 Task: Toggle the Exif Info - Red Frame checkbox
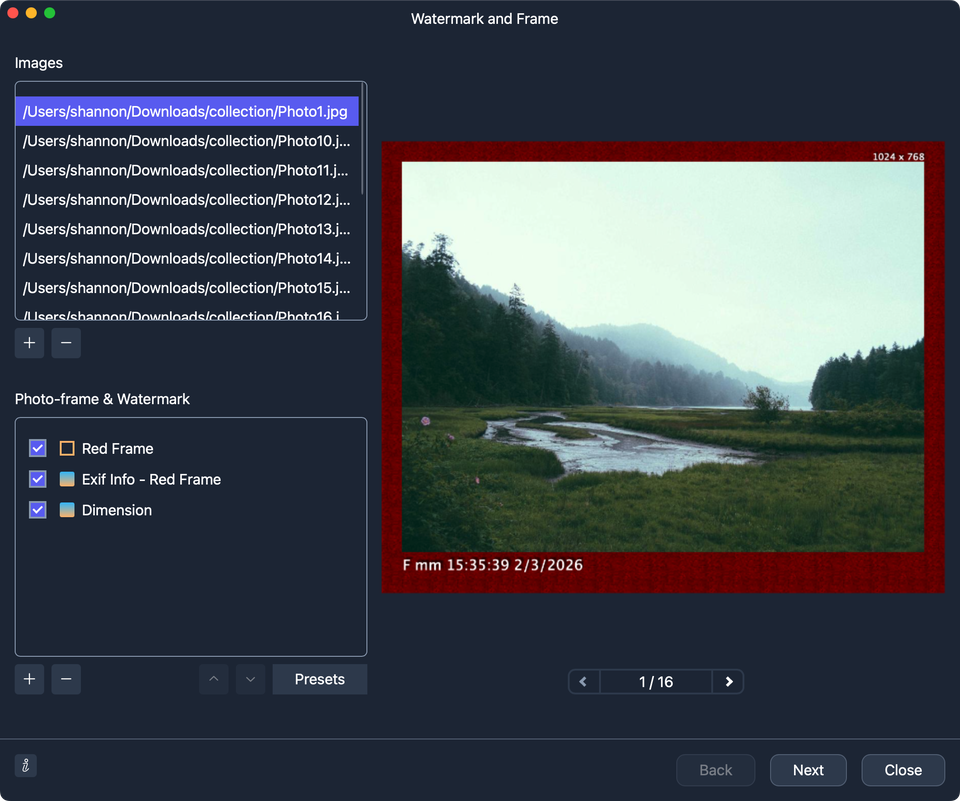tap(37, 479)
